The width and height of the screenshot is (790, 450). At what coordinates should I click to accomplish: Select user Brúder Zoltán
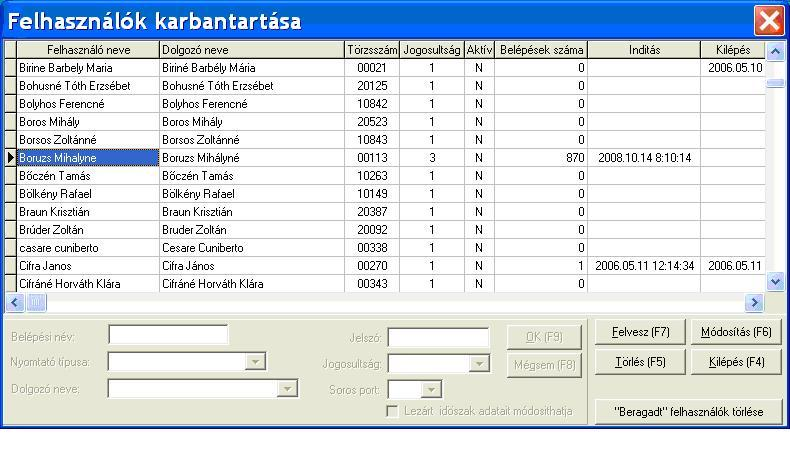click(x=88, y=230)
